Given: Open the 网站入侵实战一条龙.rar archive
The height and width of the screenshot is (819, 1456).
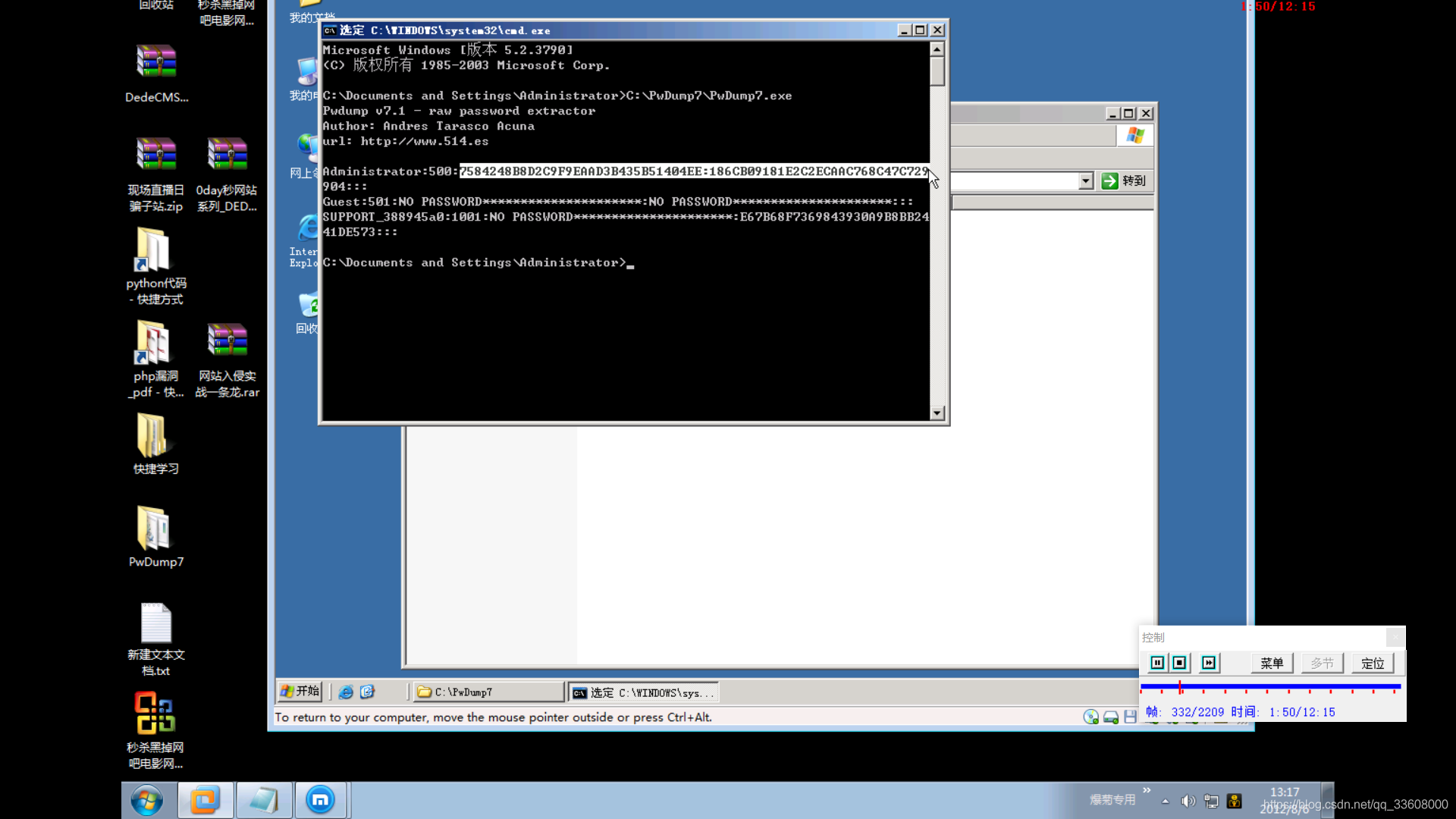Looking at the screenshot, I should pyautogui.click(x=227, y=359).
